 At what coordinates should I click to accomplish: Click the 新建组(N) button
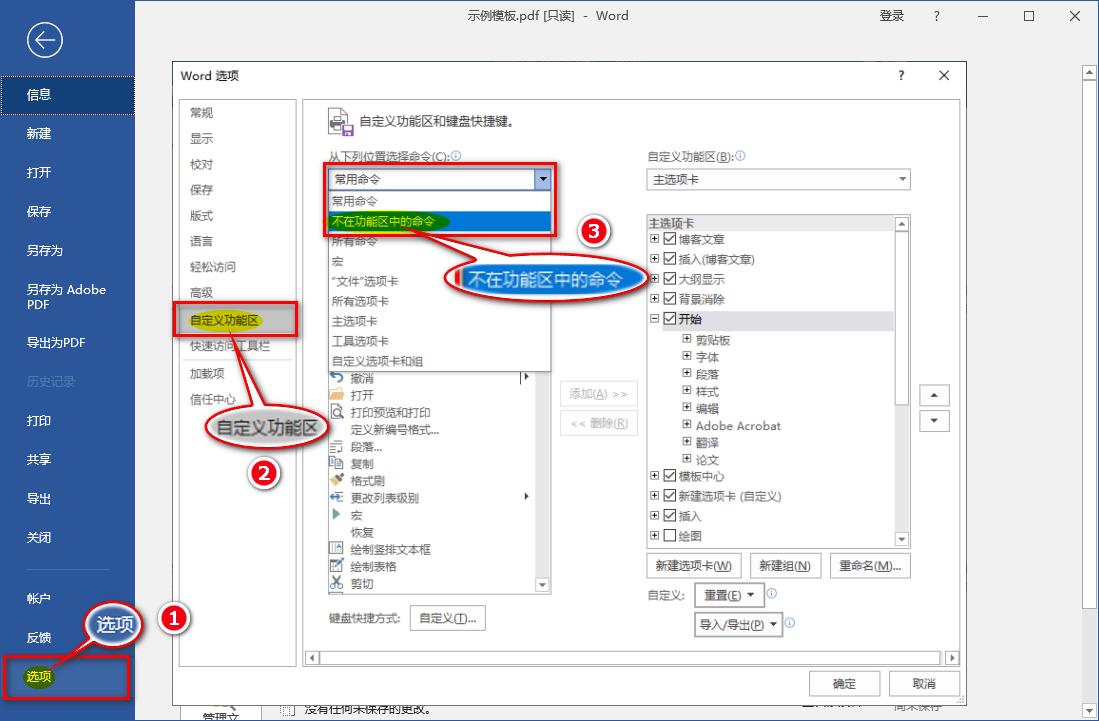785,565
